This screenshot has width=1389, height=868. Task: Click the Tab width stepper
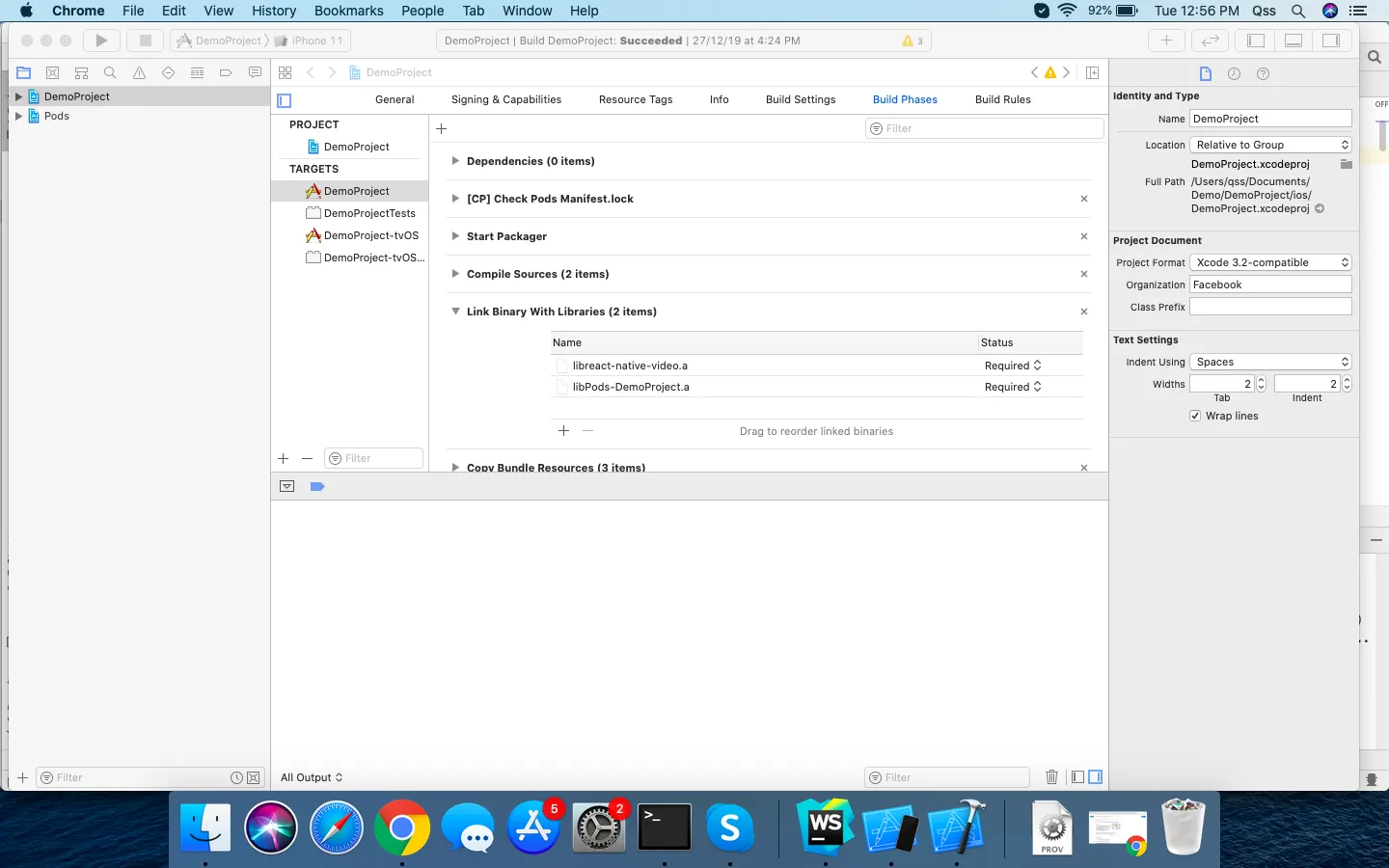[x=1261, y=384]
